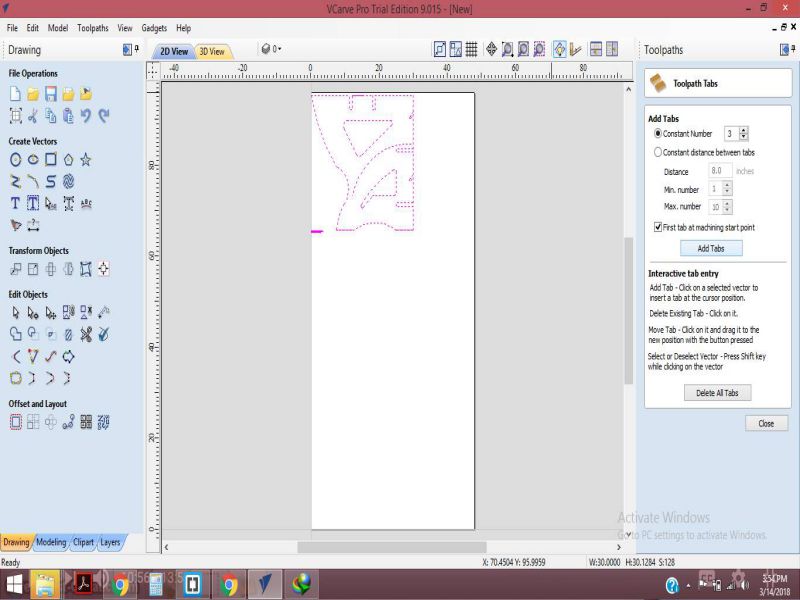Select Constant distance between tabs option
Screen dimensions: 800x600
[658, 152]
